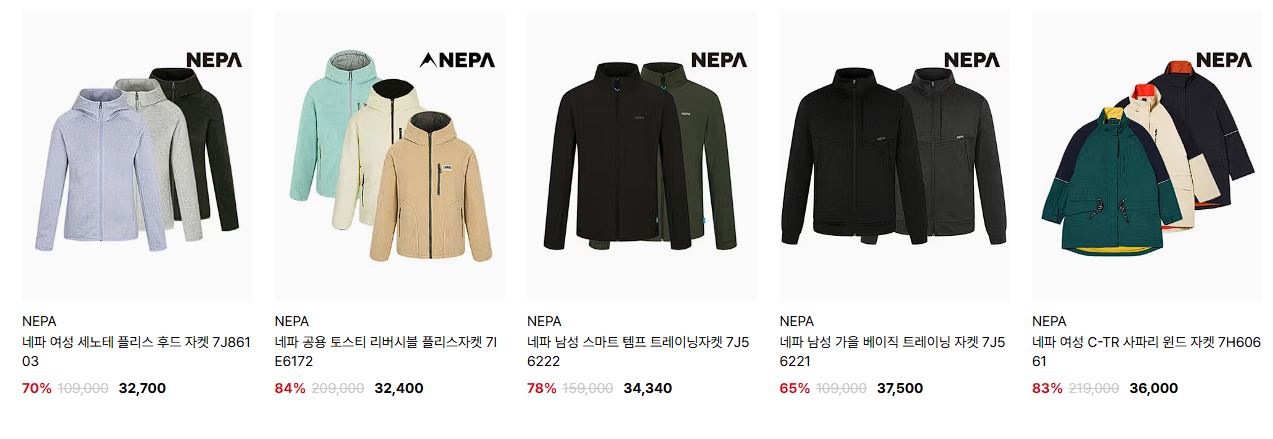The width and height of the screenshot is (1273, 439).
Task: Open the product title ending in 7H60661
Action: pos(1146,351)
